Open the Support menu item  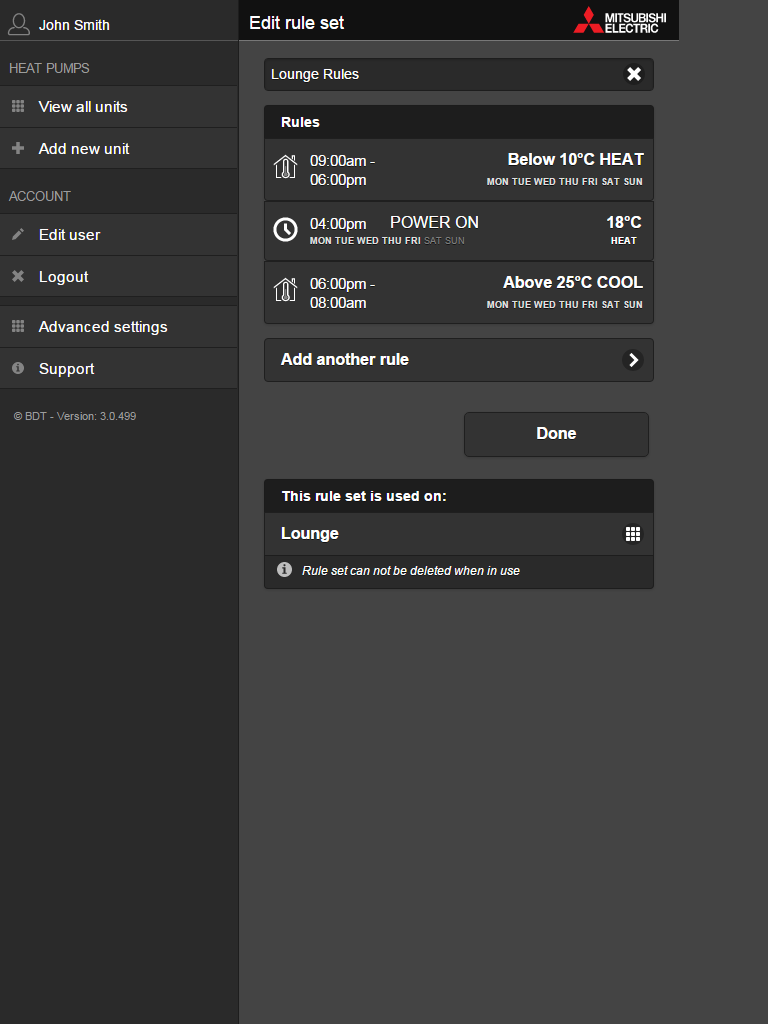click(119, 368)
